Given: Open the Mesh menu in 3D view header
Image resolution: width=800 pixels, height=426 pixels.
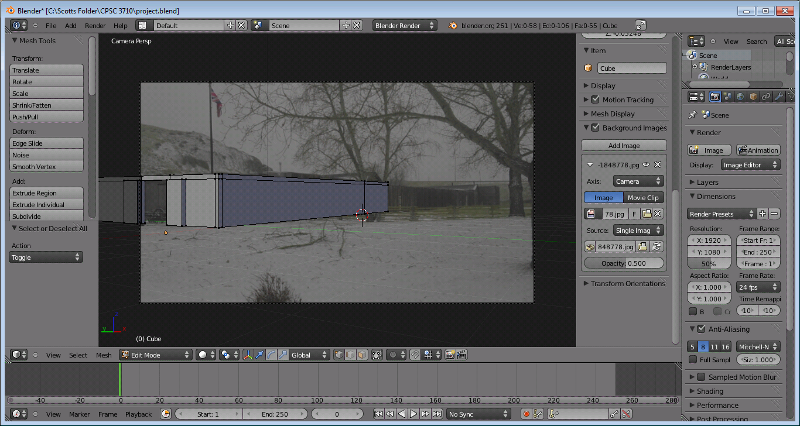Looking at the screenshot, I should (104, 355).
